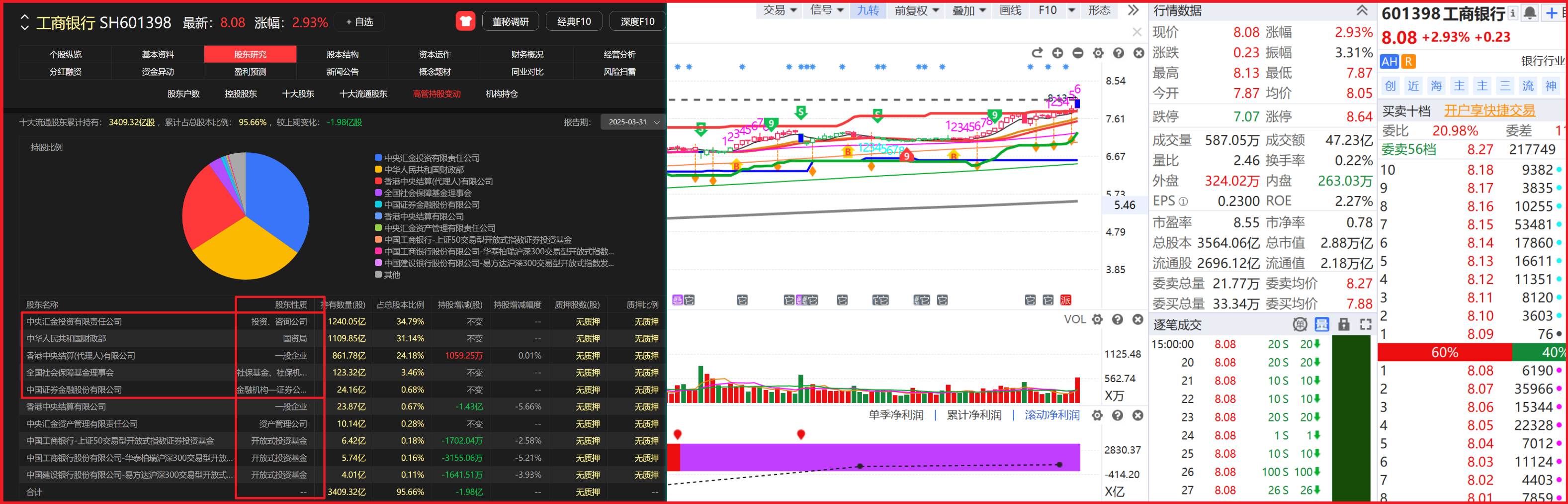Select the 机构持仓 sub-tab
1568x504 pixels.
[502, 94]
